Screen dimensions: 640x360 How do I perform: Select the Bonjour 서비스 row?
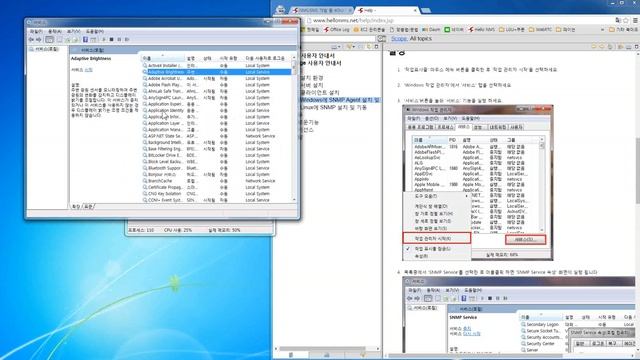(x=217, y=174)
